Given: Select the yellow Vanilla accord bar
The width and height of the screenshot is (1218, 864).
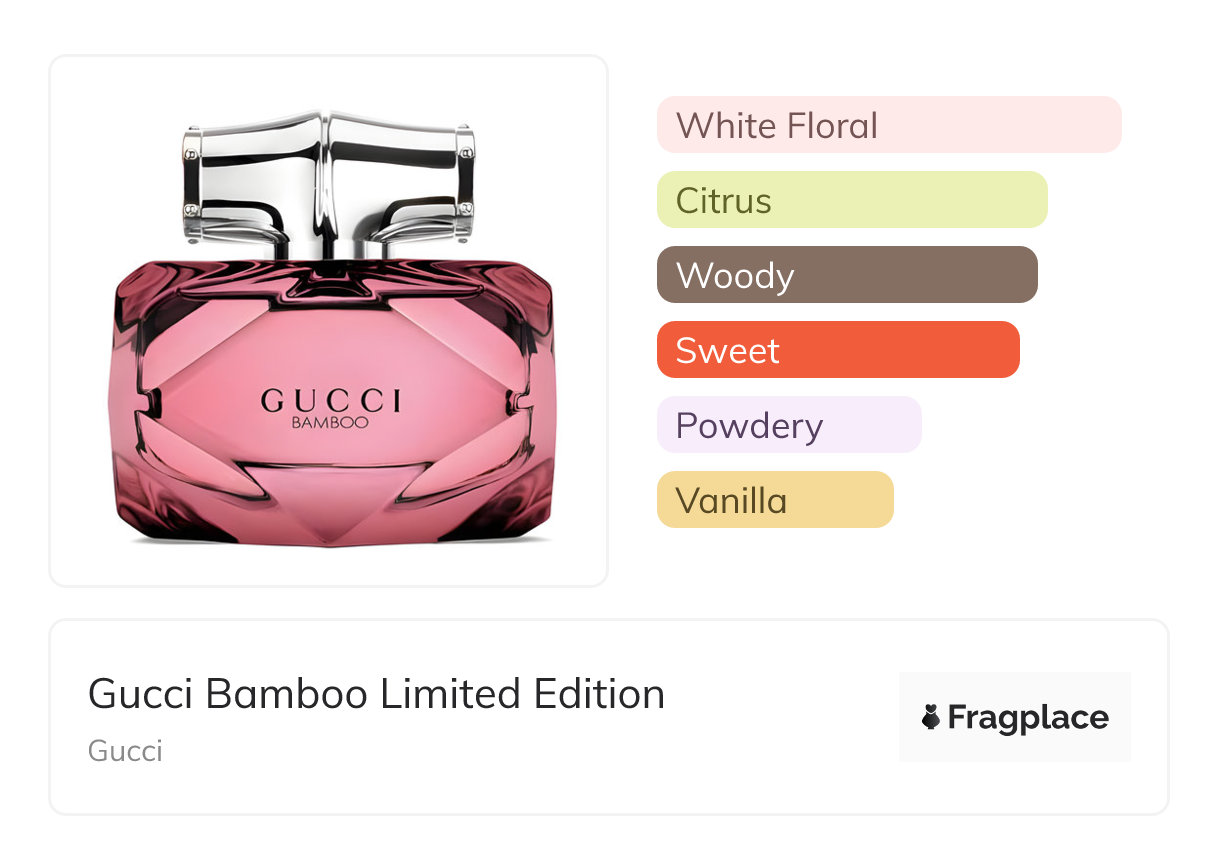Looking at the screenshot, I should click(x=774, y=500).
